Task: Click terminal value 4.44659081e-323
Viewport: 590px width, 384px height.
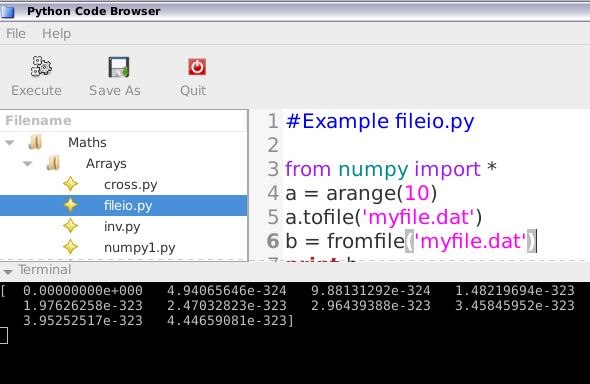Action: pyautogui.click(x=227, y=321)
